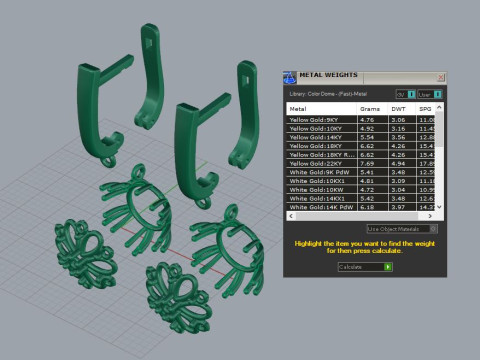Select the White Gold:14K PdW row
This screenshot has height=360, width=480.
point(361,207)
